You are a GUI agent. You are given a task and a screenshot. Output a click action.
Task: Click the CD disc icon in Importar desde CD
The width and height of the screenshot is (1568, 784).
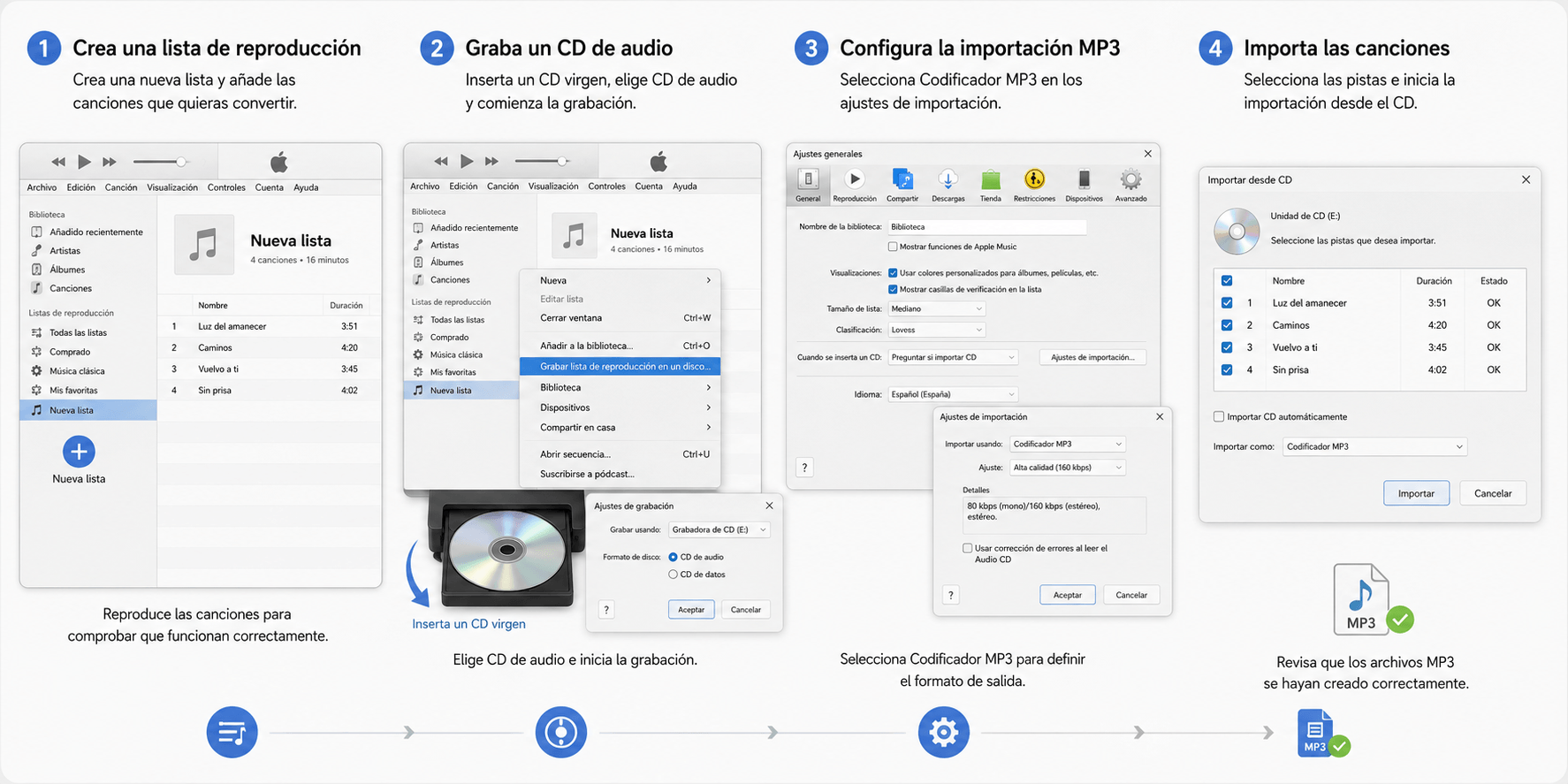(x=1237, y=231)
